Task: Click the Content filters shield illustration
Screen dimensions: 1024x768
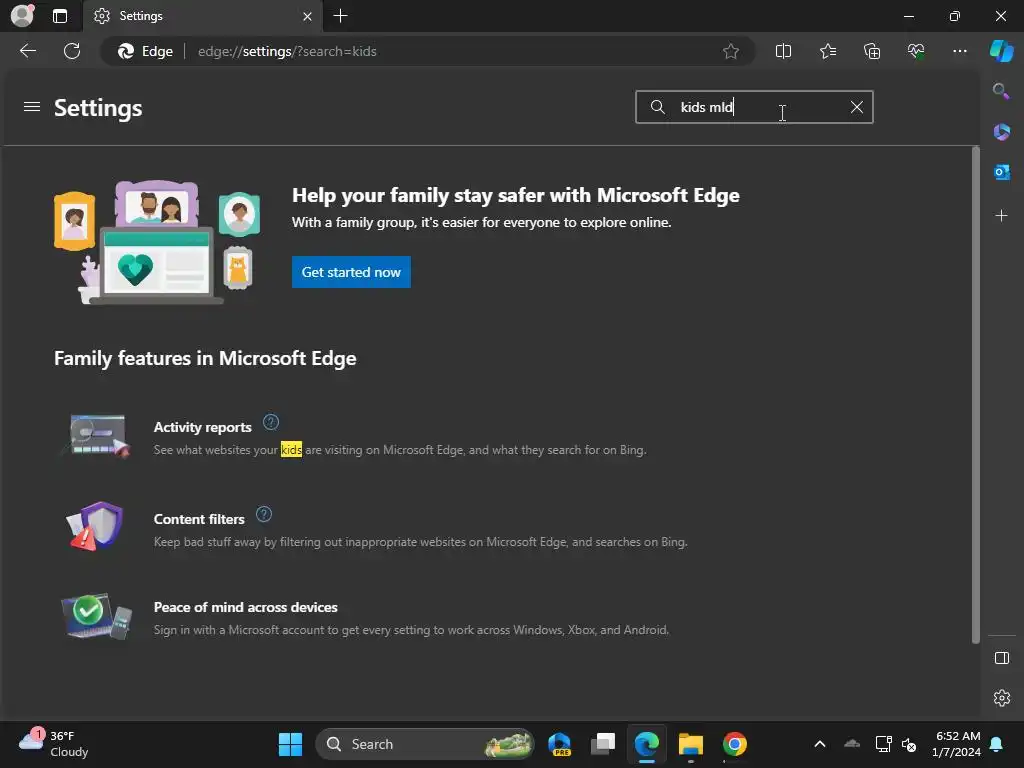Action: (x=96, y=526)
